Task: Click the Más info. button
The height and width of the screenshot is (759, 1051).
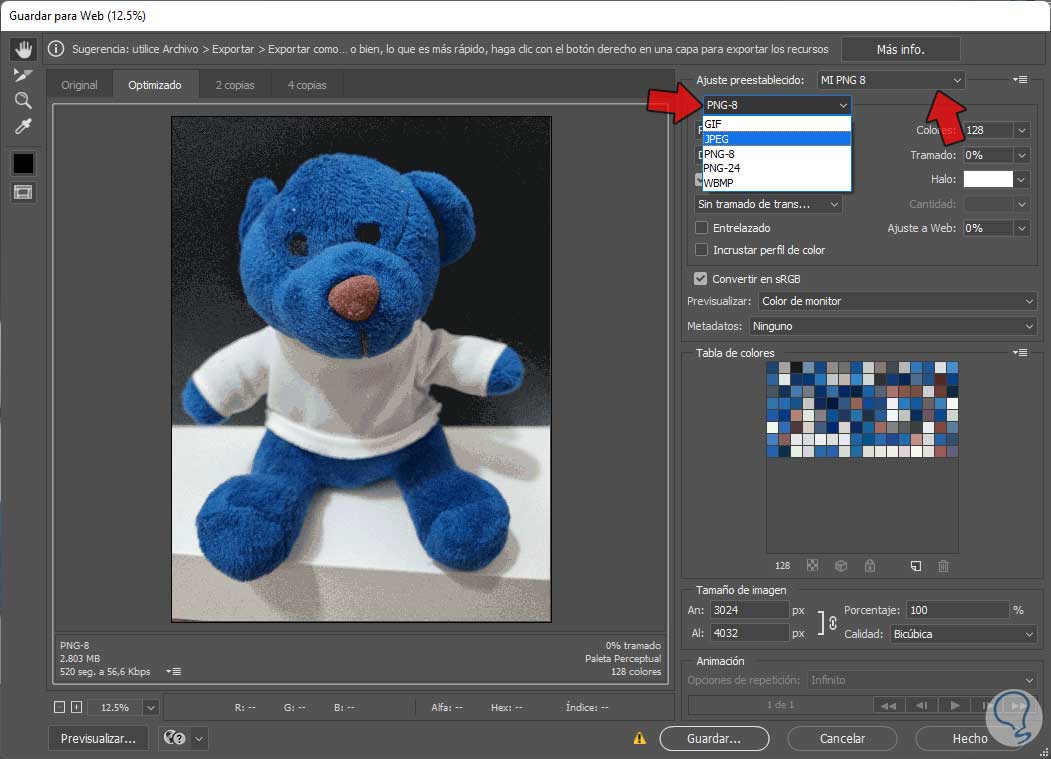Action: [x=900, y=50]
